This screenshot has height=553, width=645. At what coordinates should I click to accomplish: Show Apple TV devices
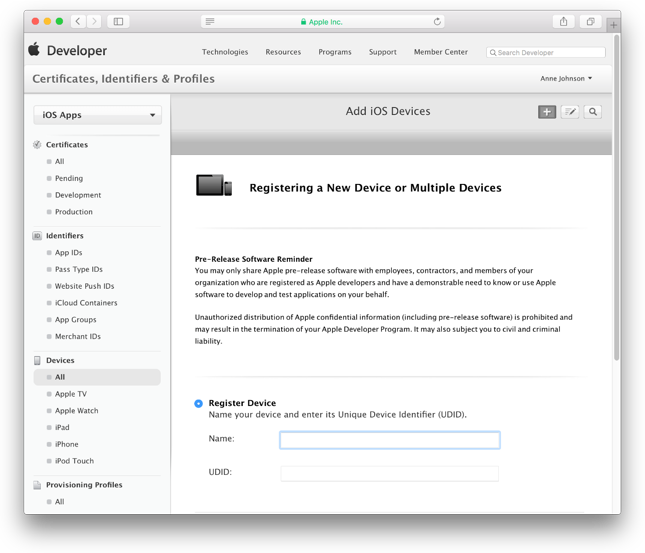click(71, 394)
